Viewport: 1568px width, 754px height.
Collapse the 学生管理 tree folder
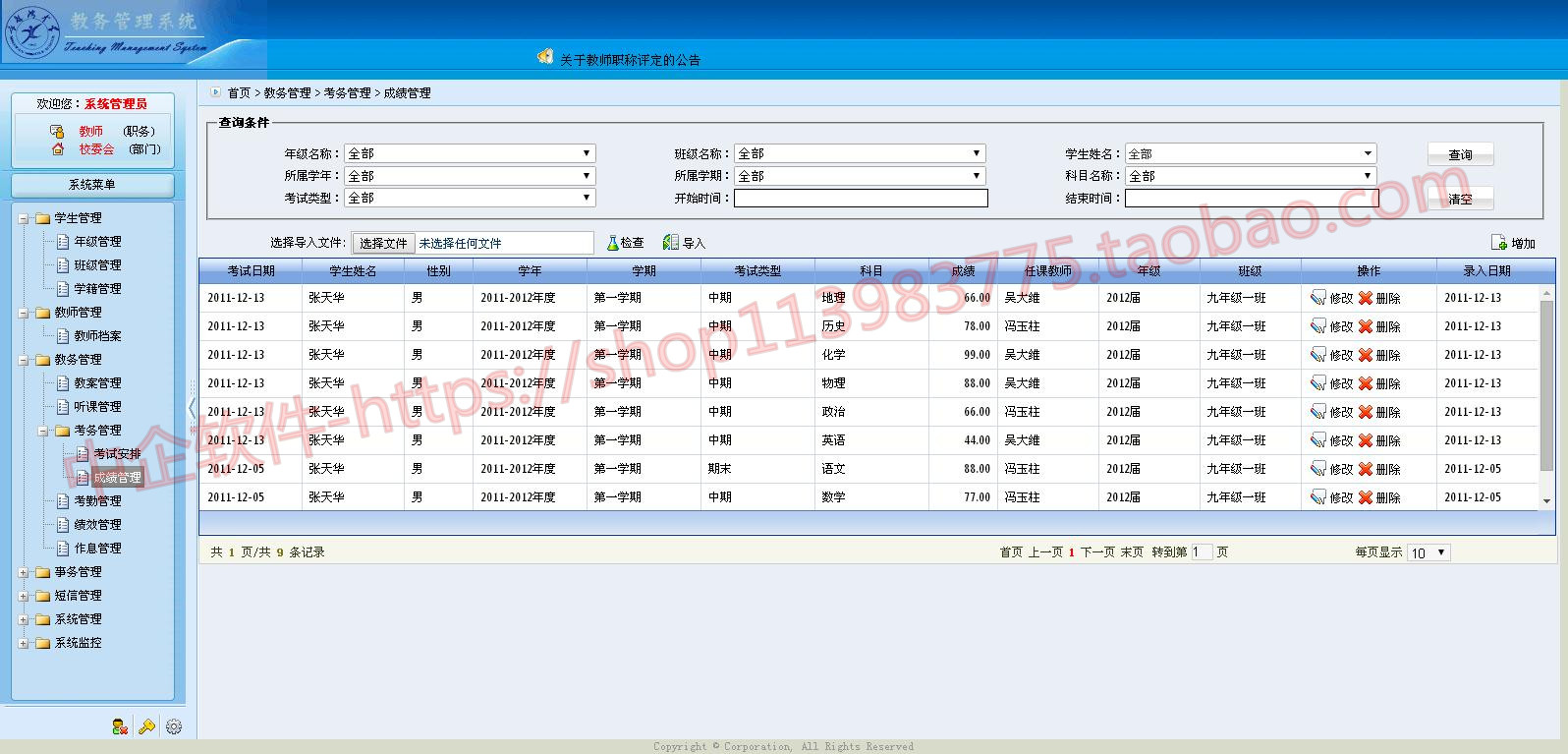pyautogui.click(x=24, y=218)
